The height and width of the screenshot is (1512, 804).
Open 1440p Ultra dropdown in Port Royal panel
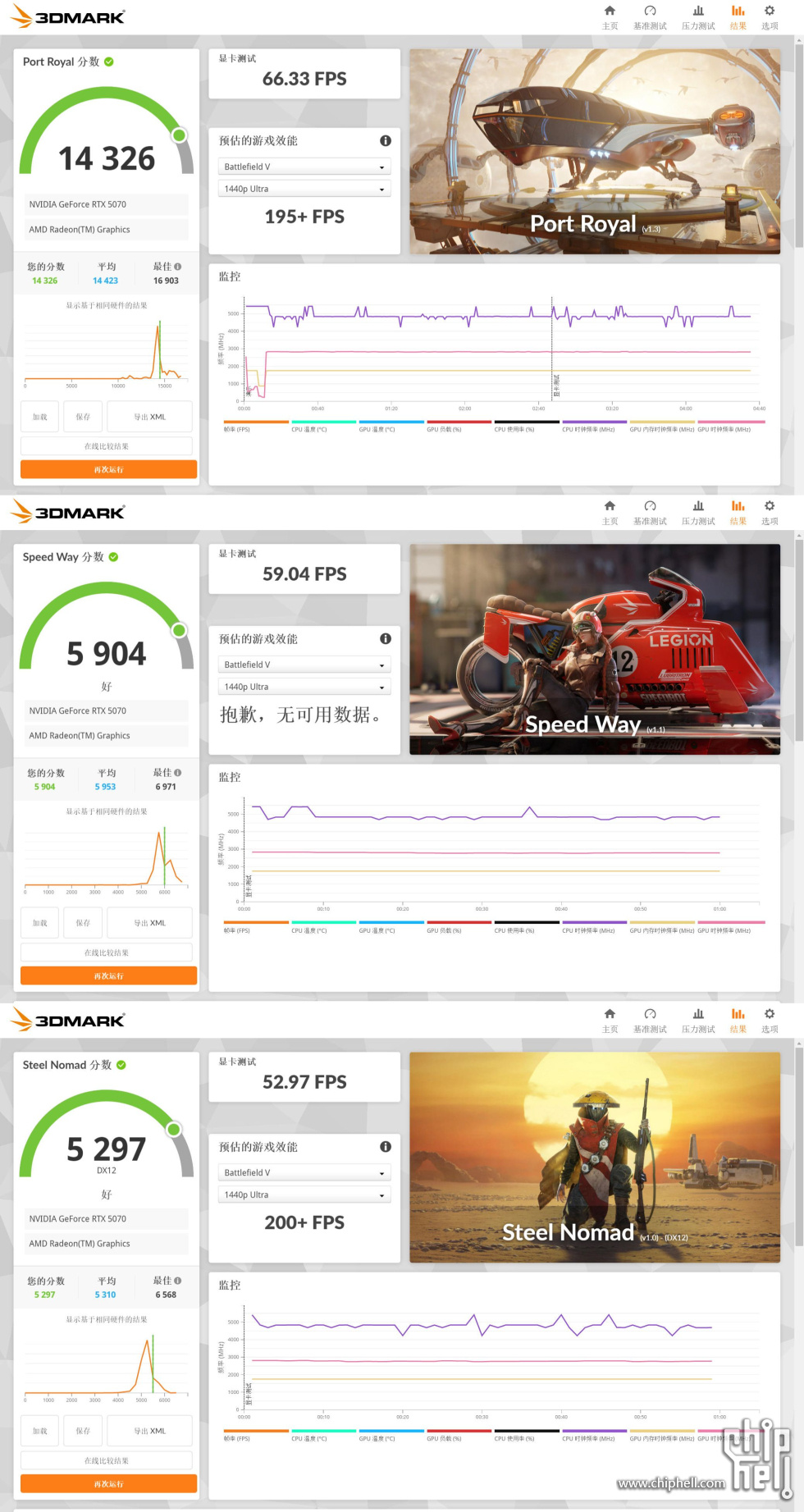pos(304,189)
